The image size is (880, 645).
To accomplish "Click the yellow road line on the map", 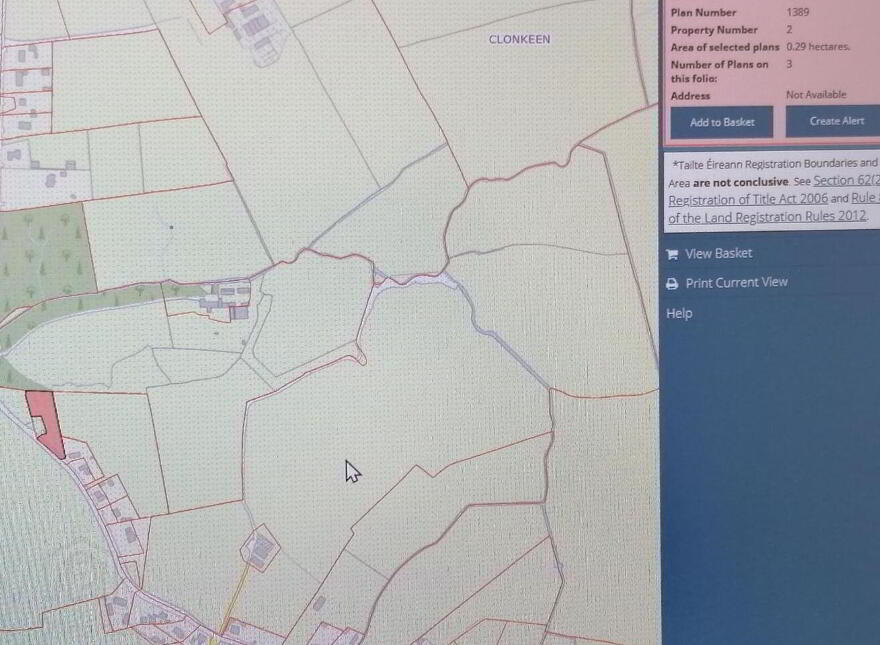I will 233,602.
